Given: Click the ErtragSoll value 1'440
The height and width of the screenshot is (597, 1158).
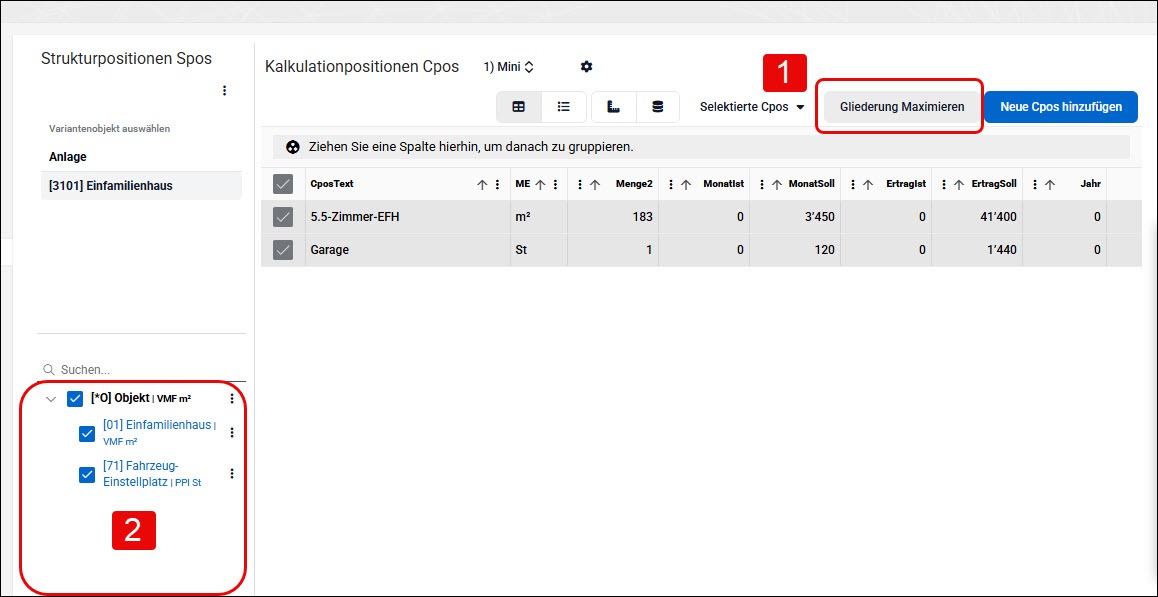Looking at the screenshot, I should click(1001, 250).
